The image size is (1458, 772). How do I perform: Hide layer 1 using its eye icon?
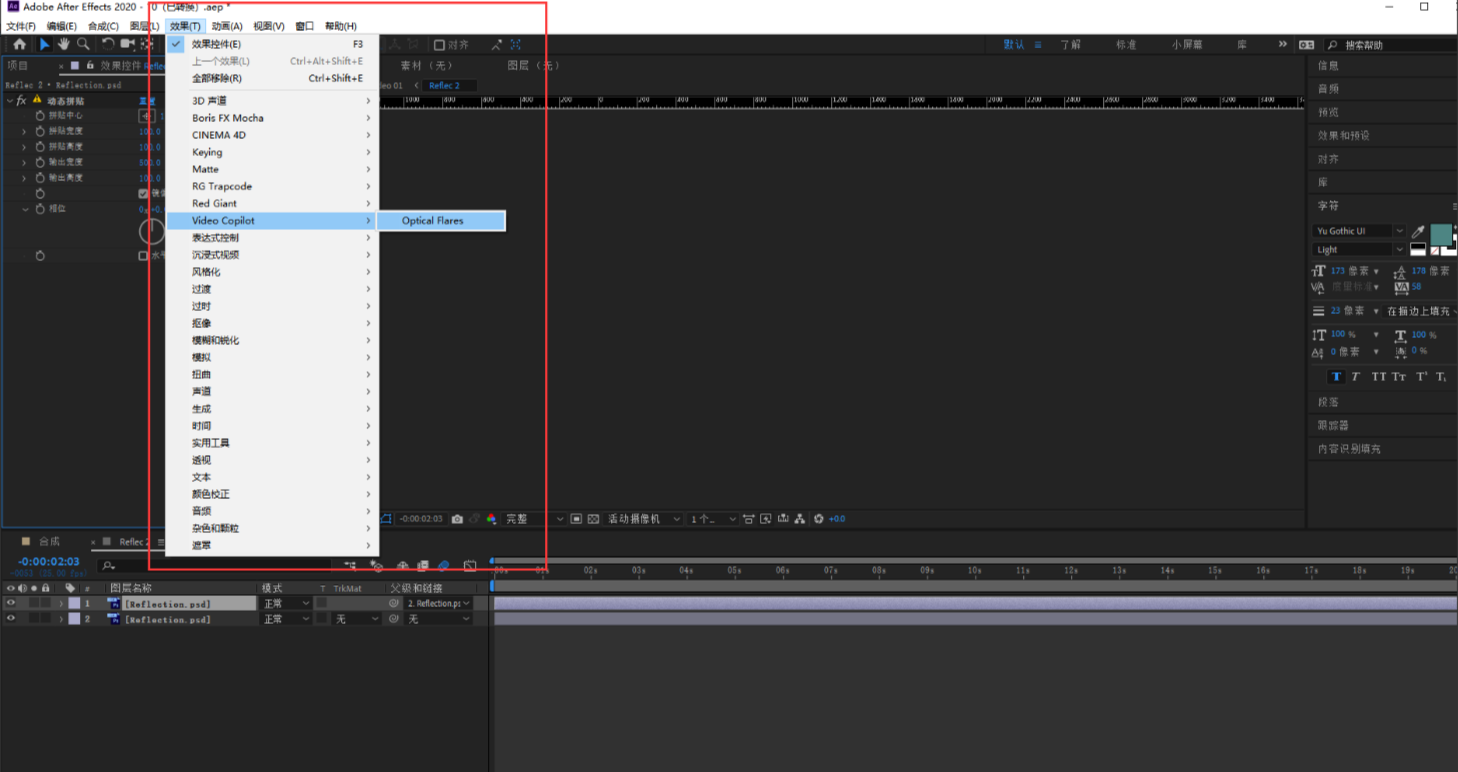pos(11,604)
